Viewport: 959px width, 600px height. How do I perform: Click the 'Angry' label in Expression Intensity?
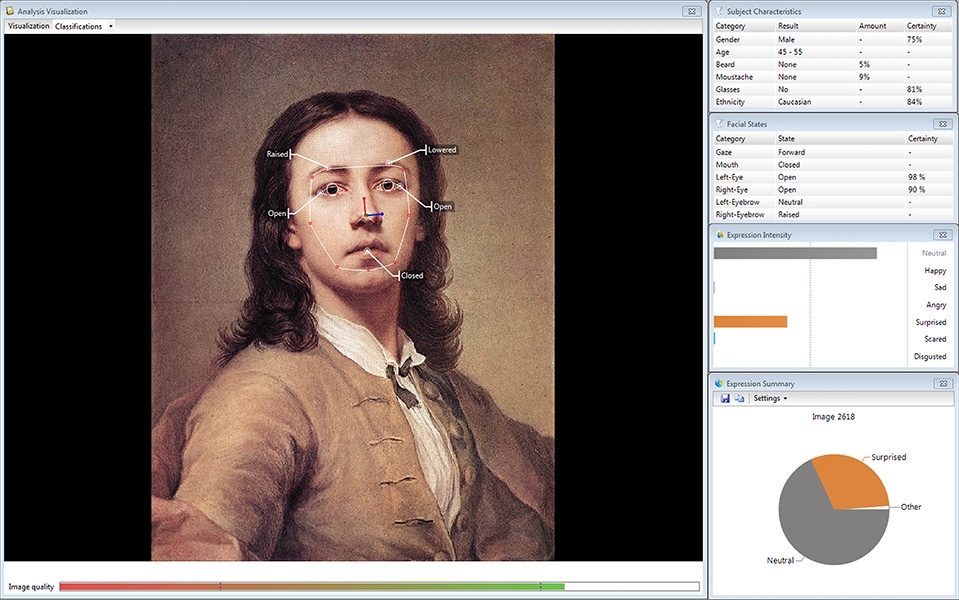click(936, 305)
